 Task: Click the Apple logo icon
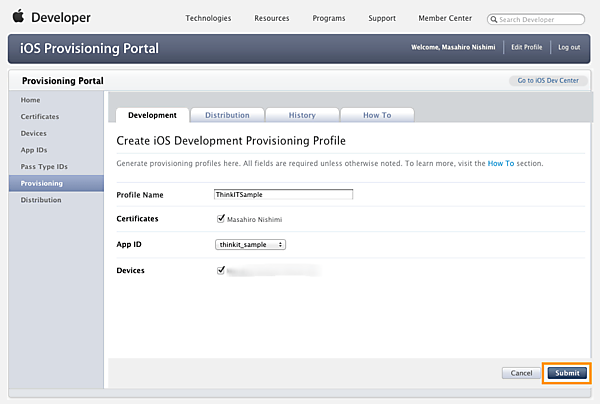[x=18, y=17]
